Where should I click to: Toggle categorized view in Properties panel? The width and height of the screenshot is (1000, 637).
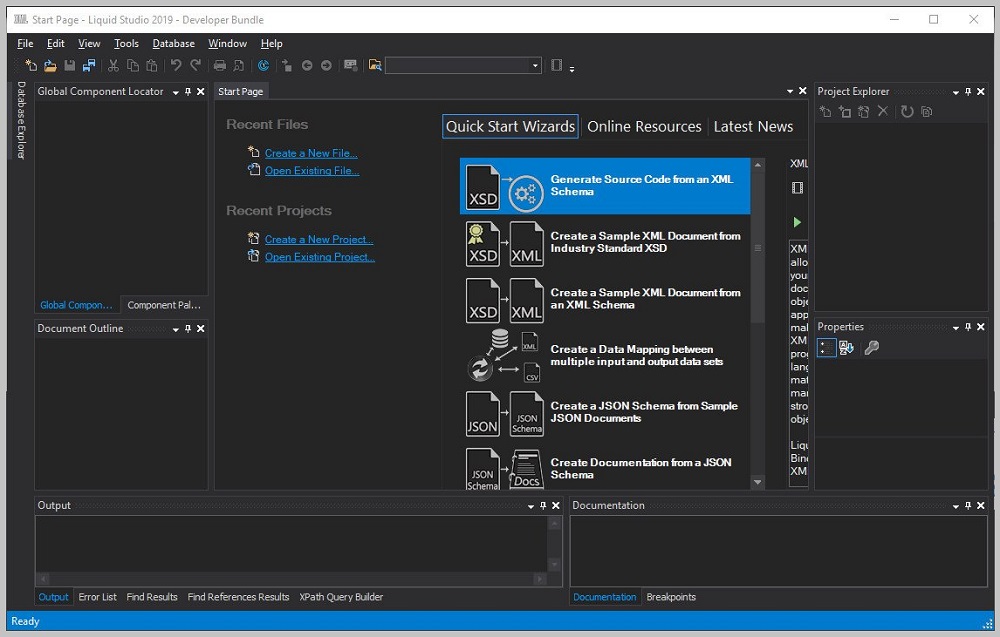coord(826,348)
